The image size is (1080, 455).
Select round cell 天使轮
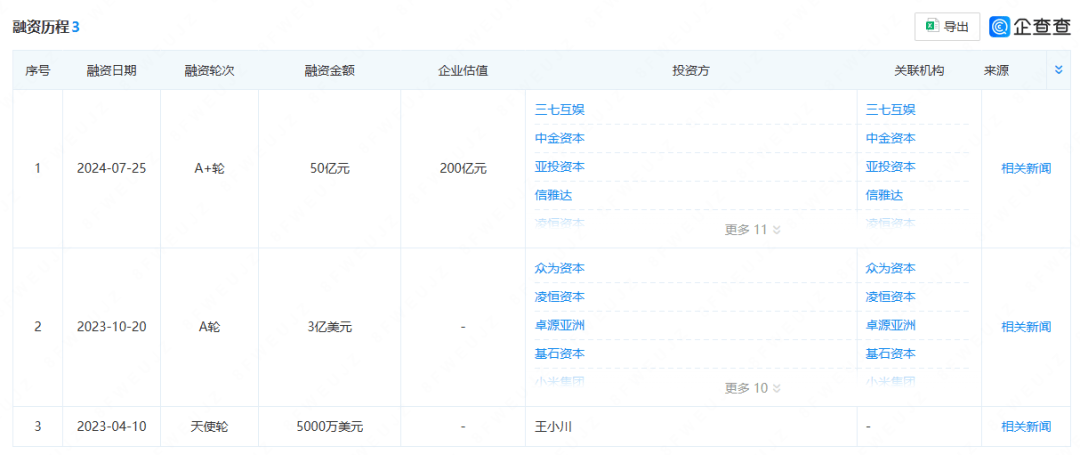[209, 427]
